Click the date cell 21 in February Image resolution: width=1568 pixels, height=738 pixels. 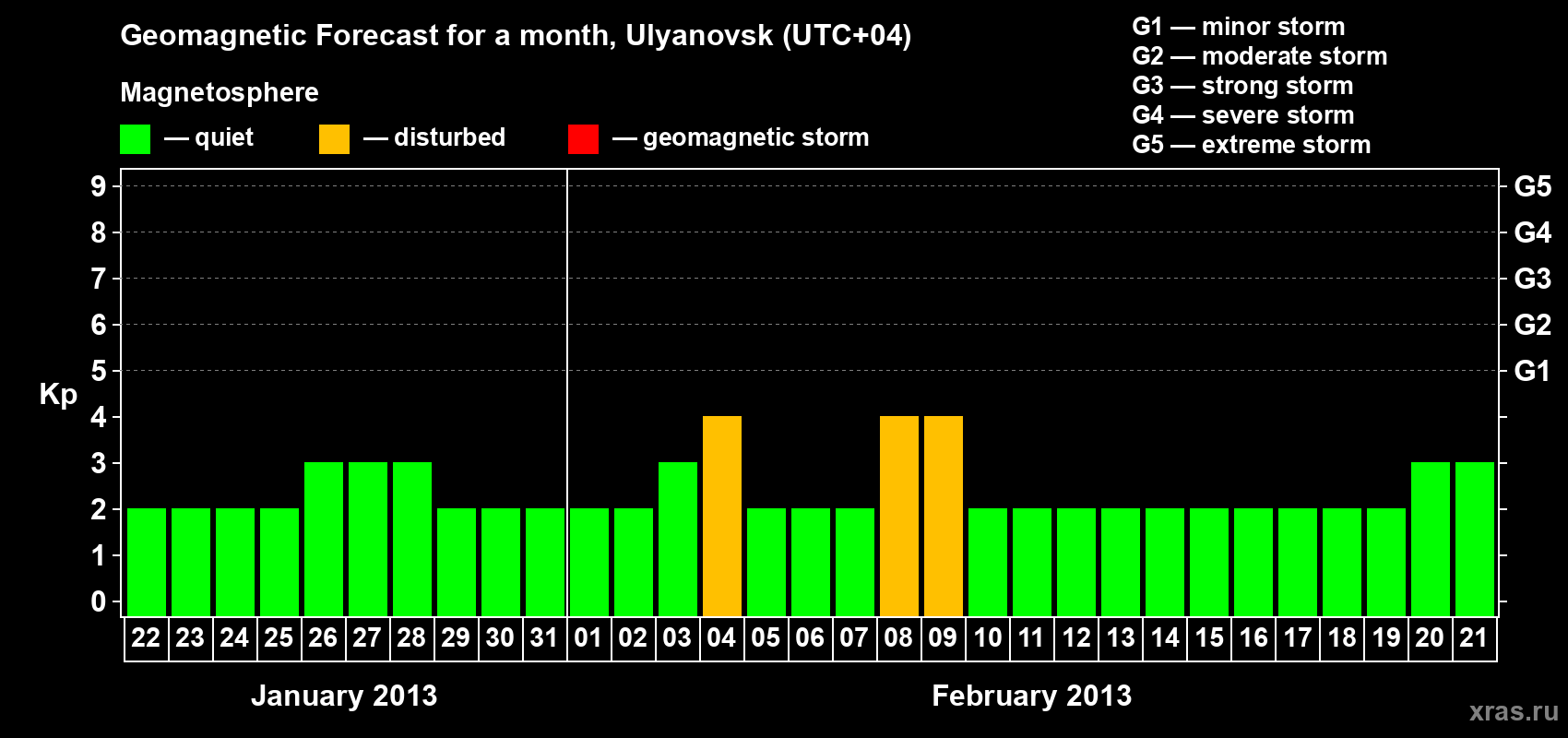pyautogui.click(x=1475, y=638)
